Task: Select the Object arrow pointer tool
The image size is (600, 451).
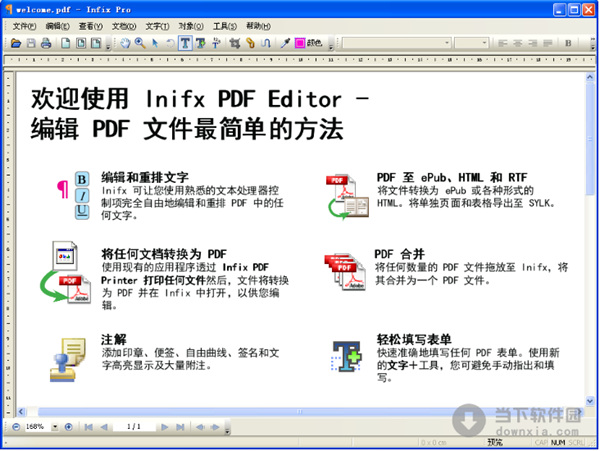Action: (x=155, y=43)
